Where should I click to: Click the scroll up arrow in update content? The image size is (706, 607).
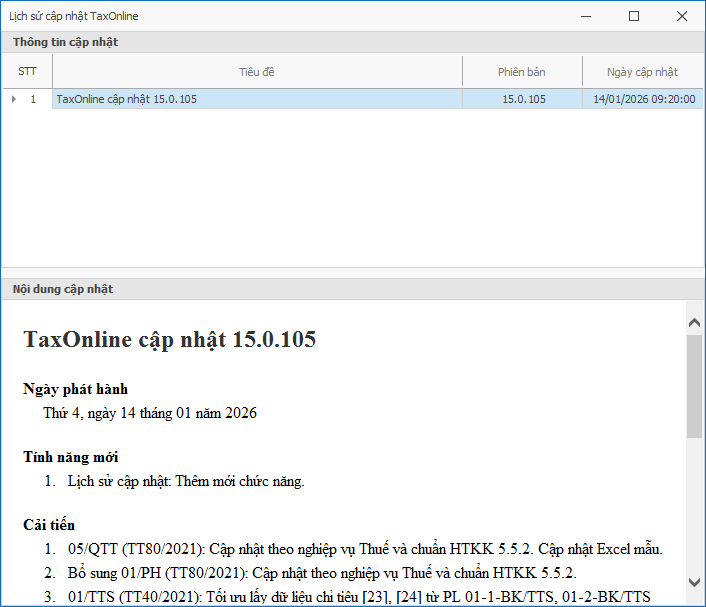point(694,322)
